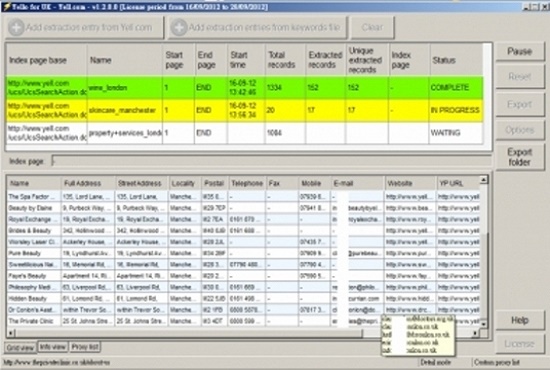Select the Sweetilicious Nai... row
550x370 pixels.
click(x=243, y=264)
